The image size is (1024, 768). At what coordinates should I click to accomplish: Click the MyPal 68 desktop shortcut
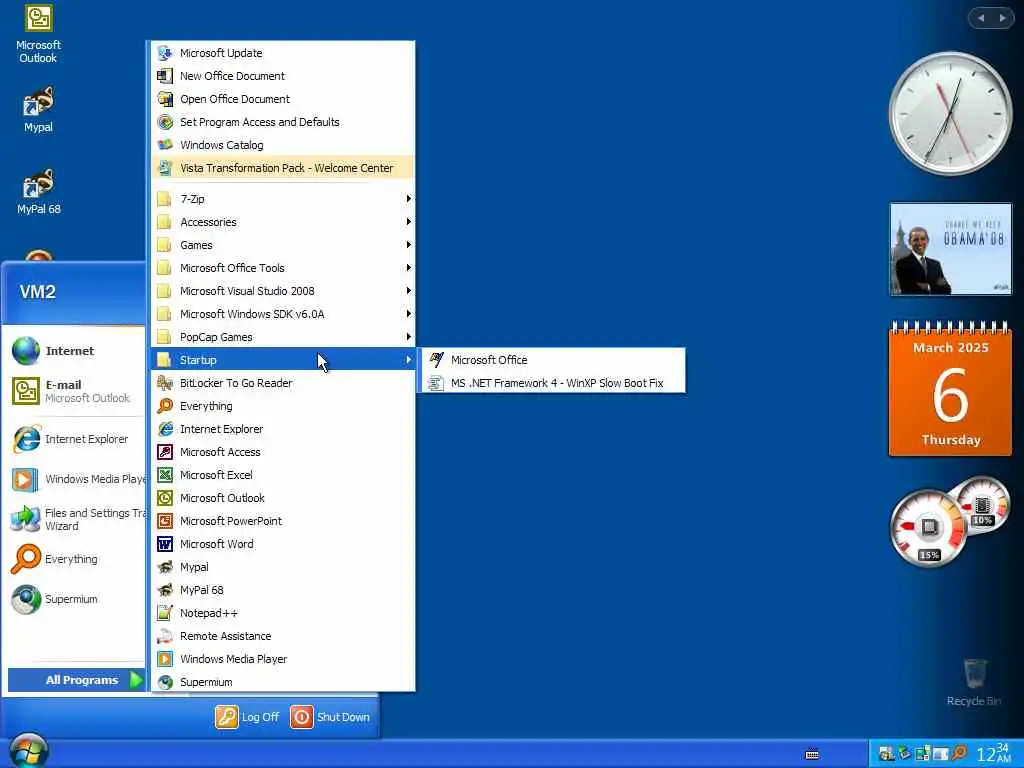pos(39,192)
